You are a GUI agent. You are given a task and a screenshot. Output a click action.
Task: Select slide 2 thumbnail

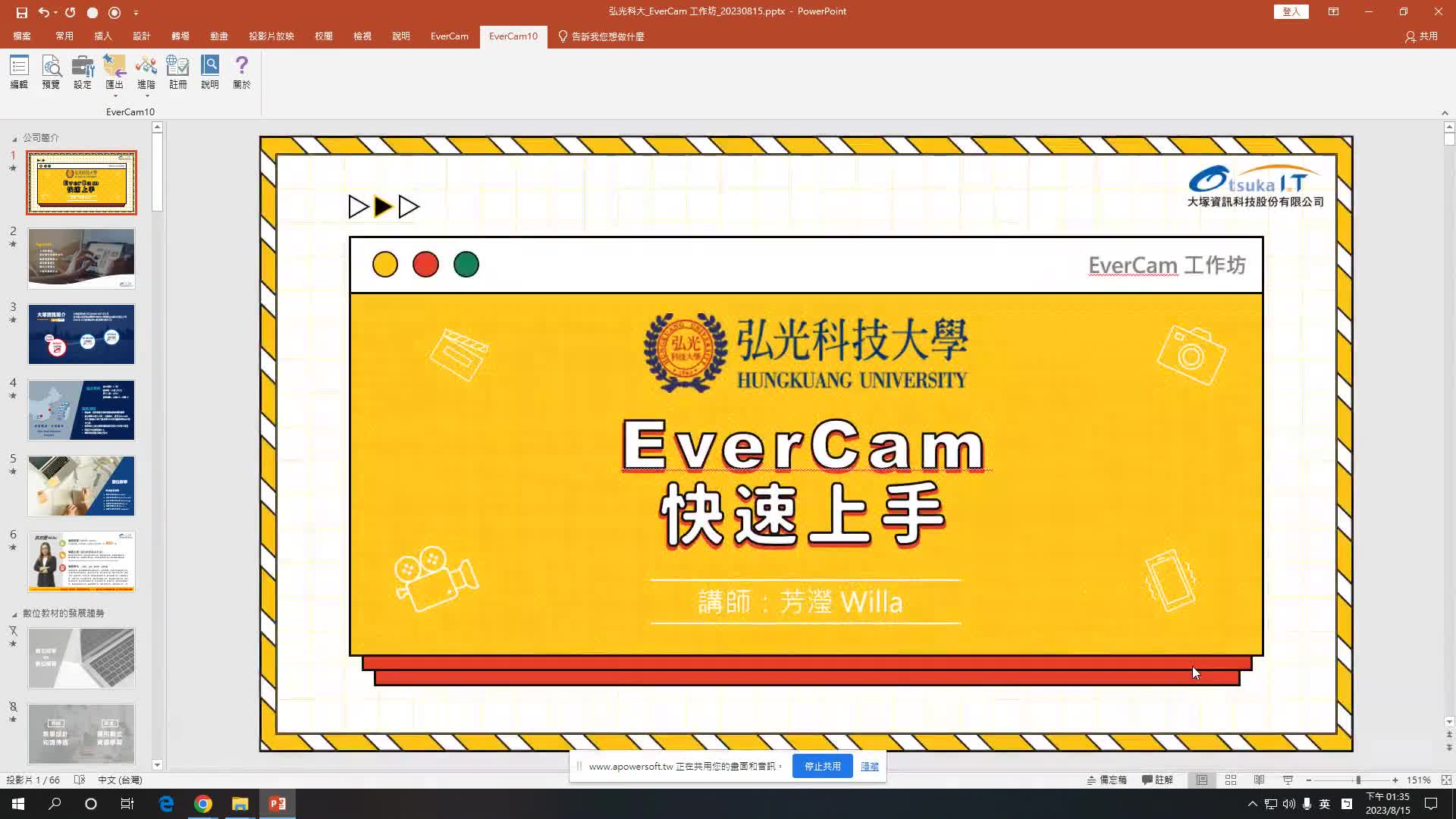pos(81,259)
